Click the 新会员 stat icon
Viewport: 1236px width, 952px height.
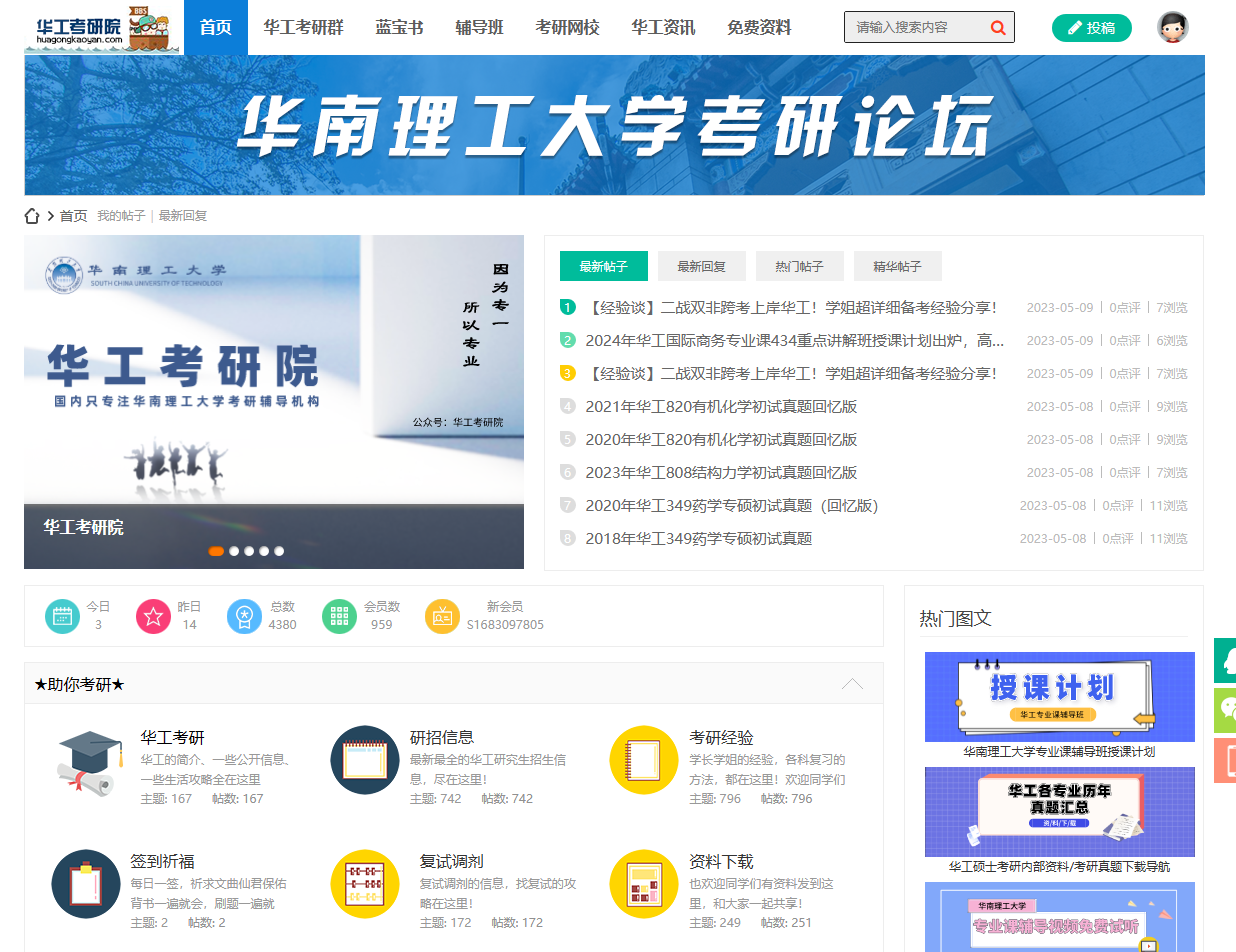[442, 616]
